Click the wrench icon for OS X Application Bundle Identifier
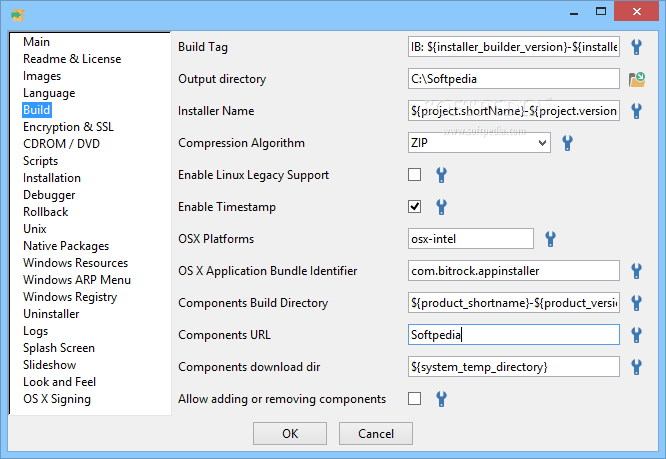The width and height of the screenshot is (666, 459). [x=636, y=271]
